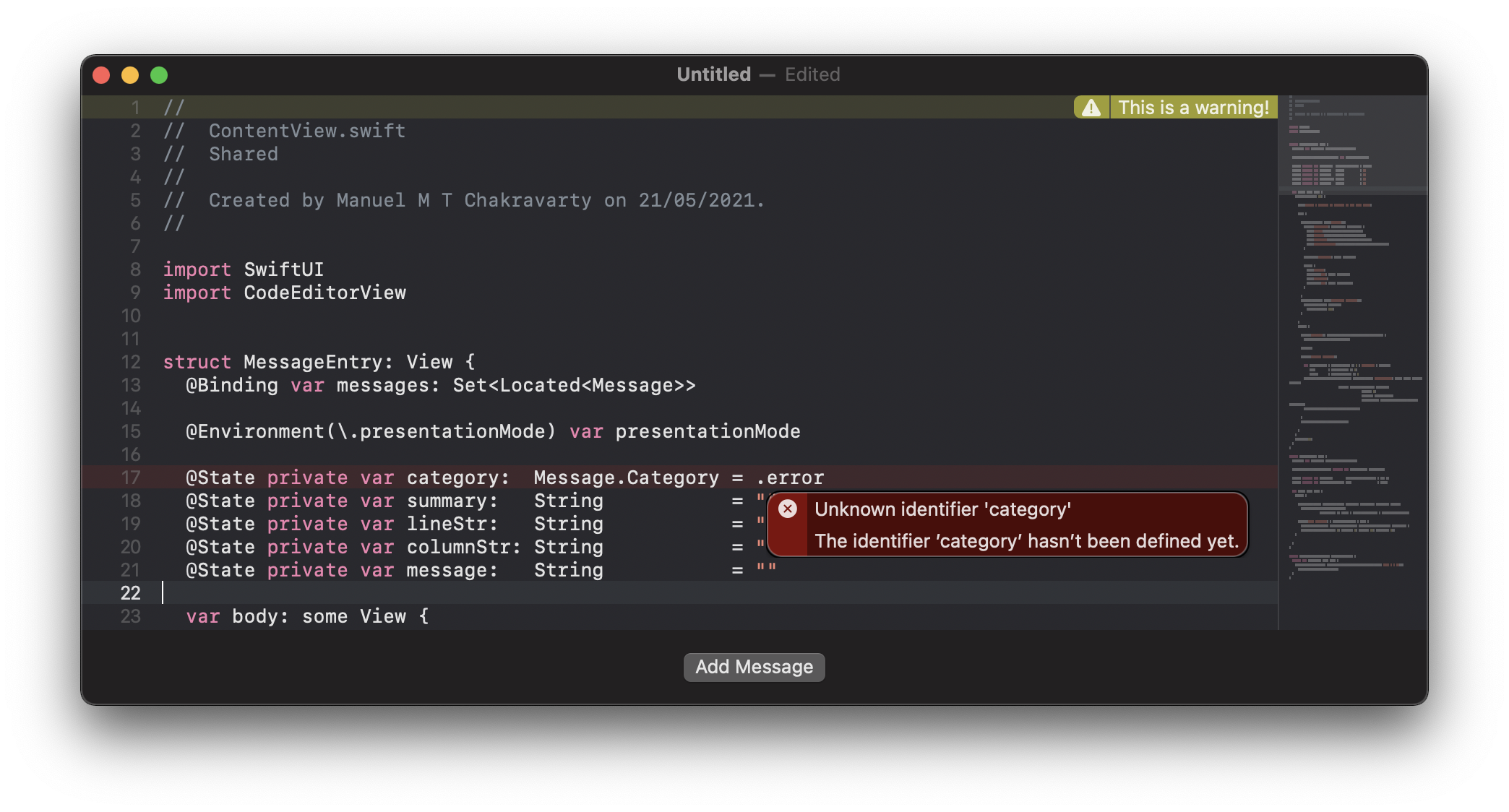Click the yellow warning triangle icon
Image resolution: width=1509 pixels, height=812 pixels.
pos(1091,108)
